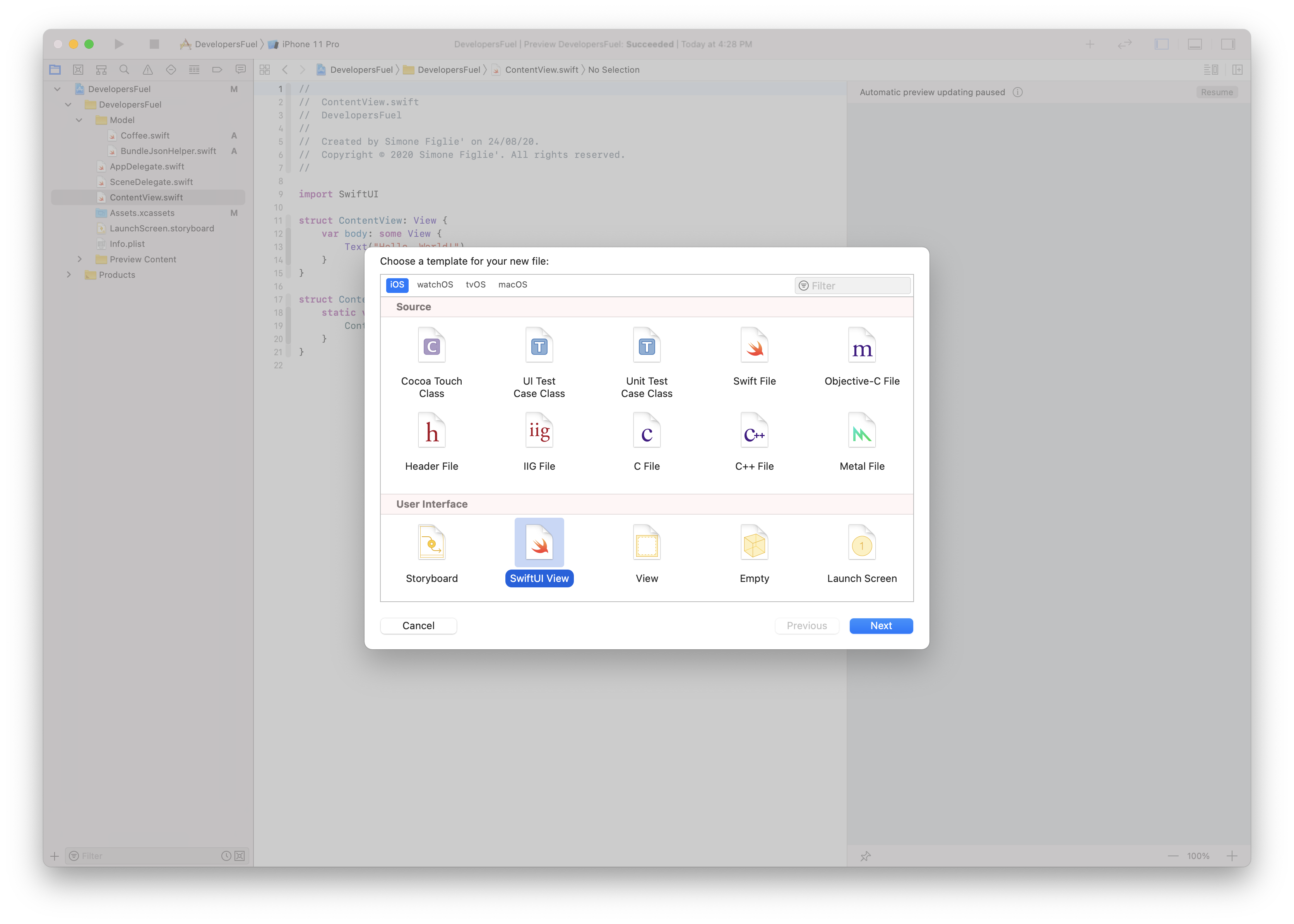The image size is (1294, 924).
Task: Switch to the watchOS platform tab
Action: [x=435, y=284]
